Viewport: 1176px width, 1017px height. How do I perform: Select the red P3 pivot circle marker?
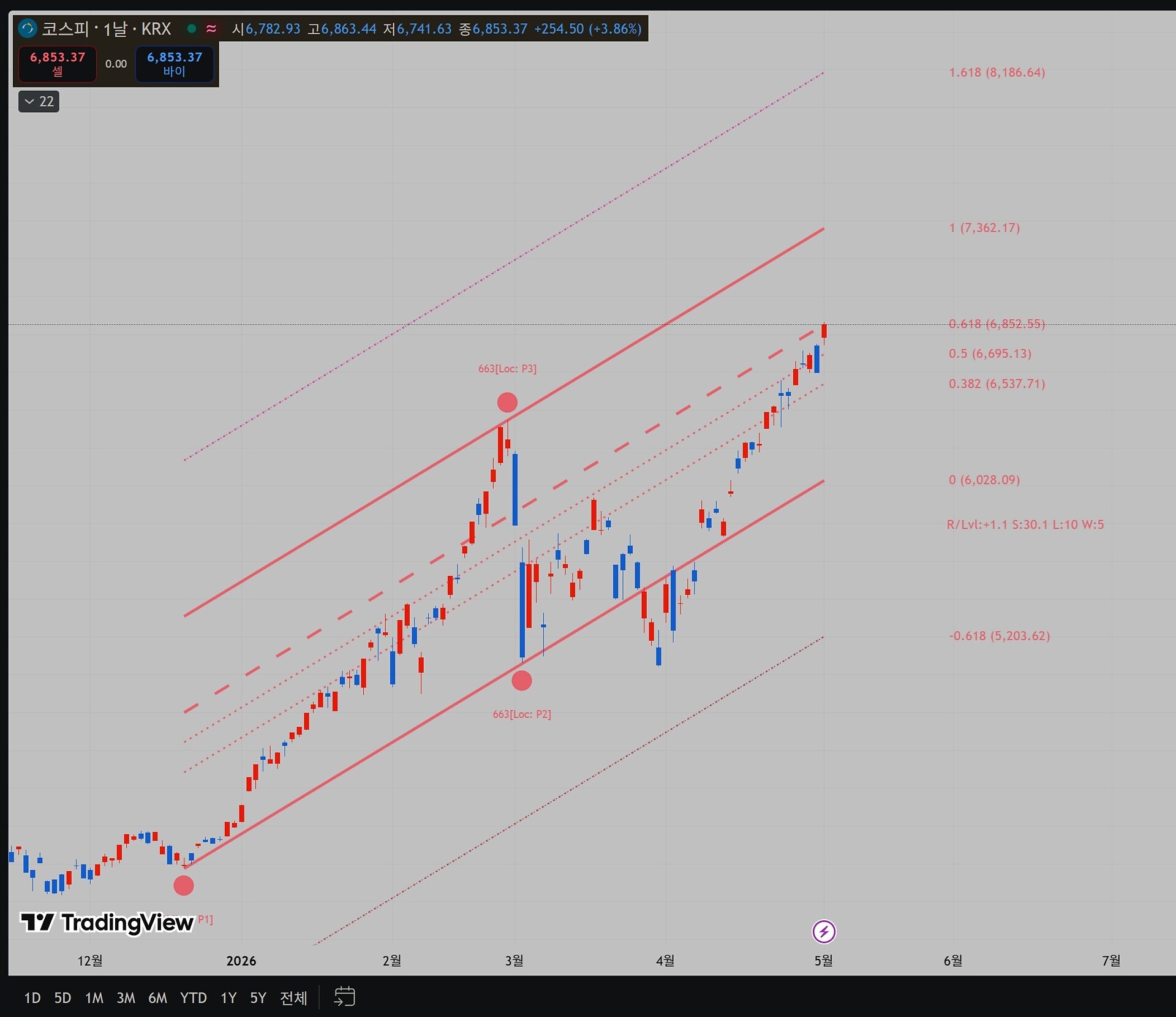click(x=507, y=403)
